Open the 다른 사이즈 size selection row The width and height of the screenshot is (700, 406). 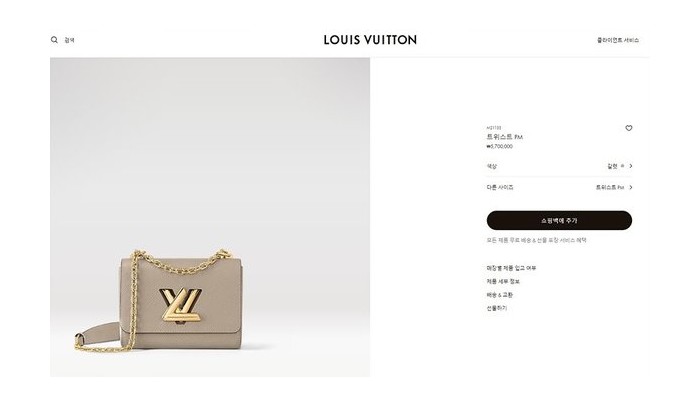point(559,188)
